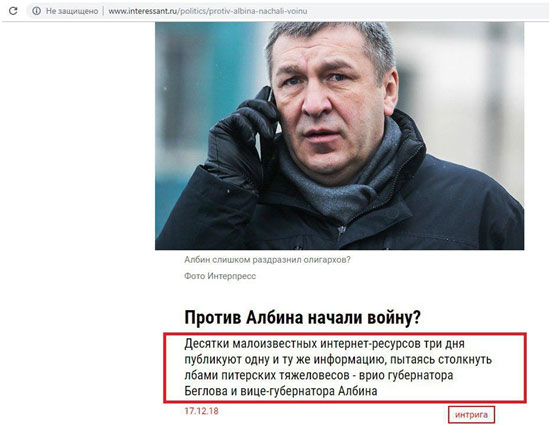Viewport: 551px width, 436px height.
Task: Open the 'интрига' tag button
Action: 471,415
